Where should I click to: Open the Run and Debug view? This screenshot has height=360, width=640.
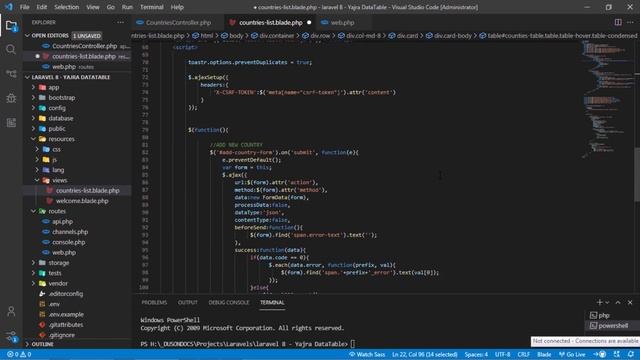[11, 98]
